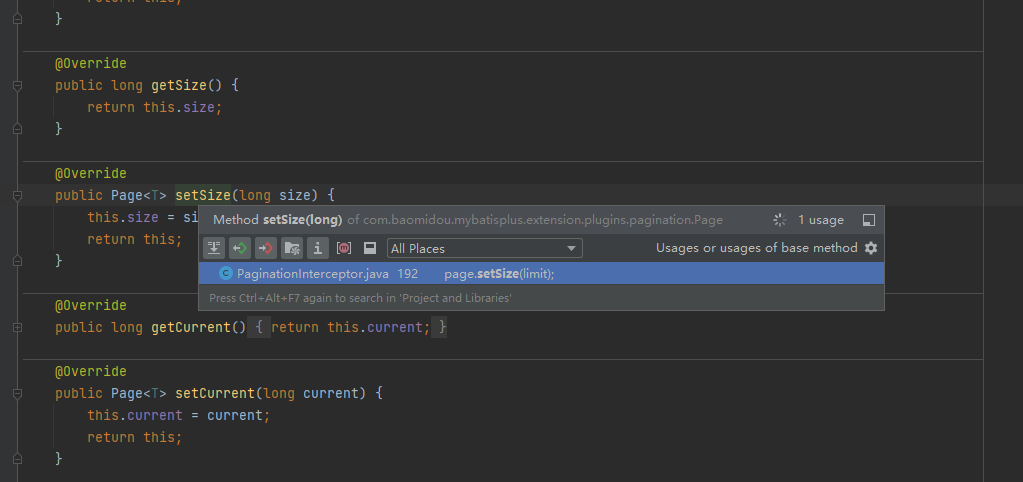This screenshot has height=482, width=1023.
Task: Click 'page.setSize(limit);' in the usage row
Action: click(x=499, y=273)
